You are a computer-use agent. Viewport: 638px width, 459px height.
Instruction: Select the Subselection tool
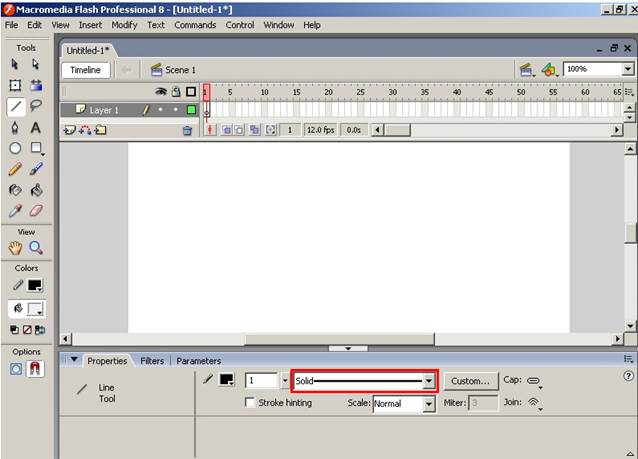tap(36, 64)
